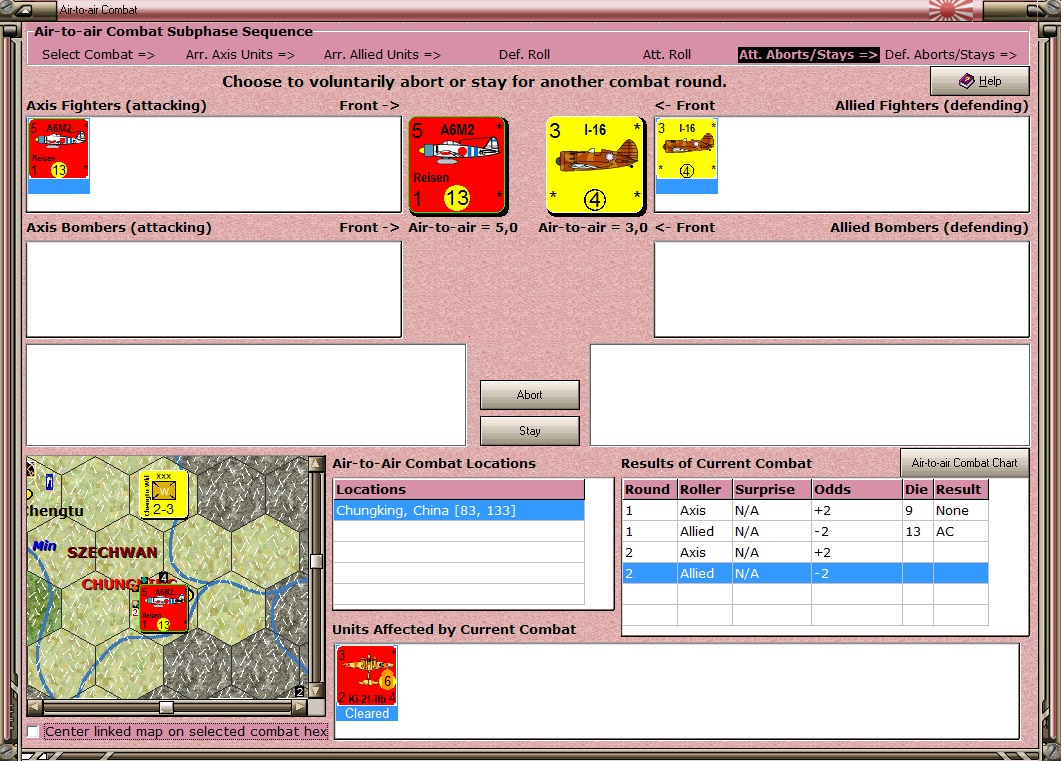The height and width of the screenshot is (761, 1061).
Task: Click the yellow 2-3 army counter on map
Action: click(x=163, y=494)
